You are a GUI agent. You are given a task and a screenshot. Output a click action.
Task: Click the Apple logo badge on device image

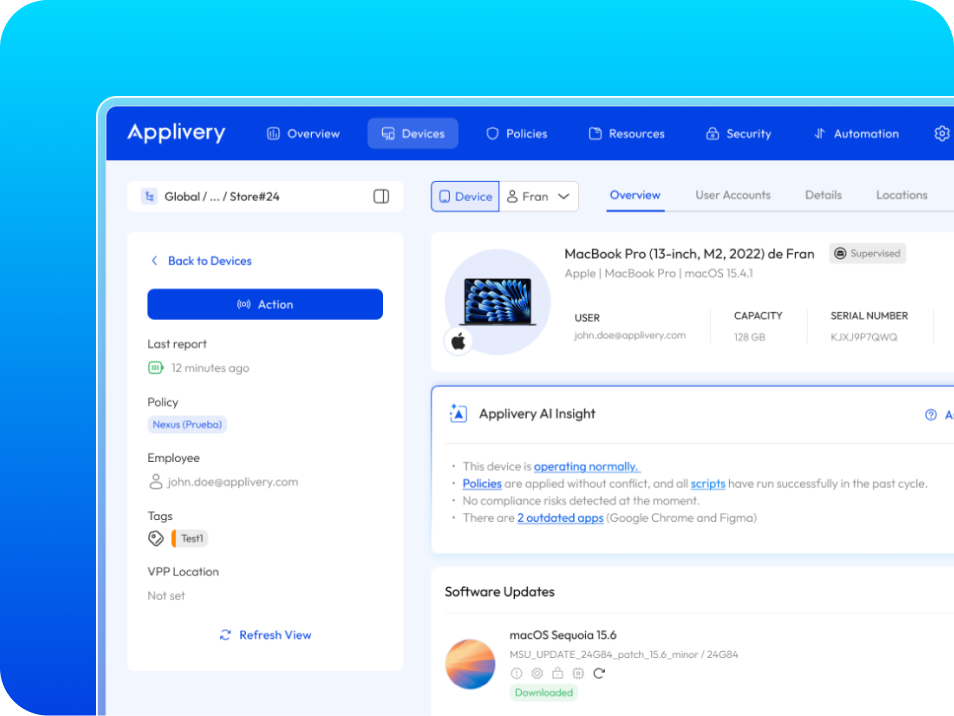tap(458, 342)
